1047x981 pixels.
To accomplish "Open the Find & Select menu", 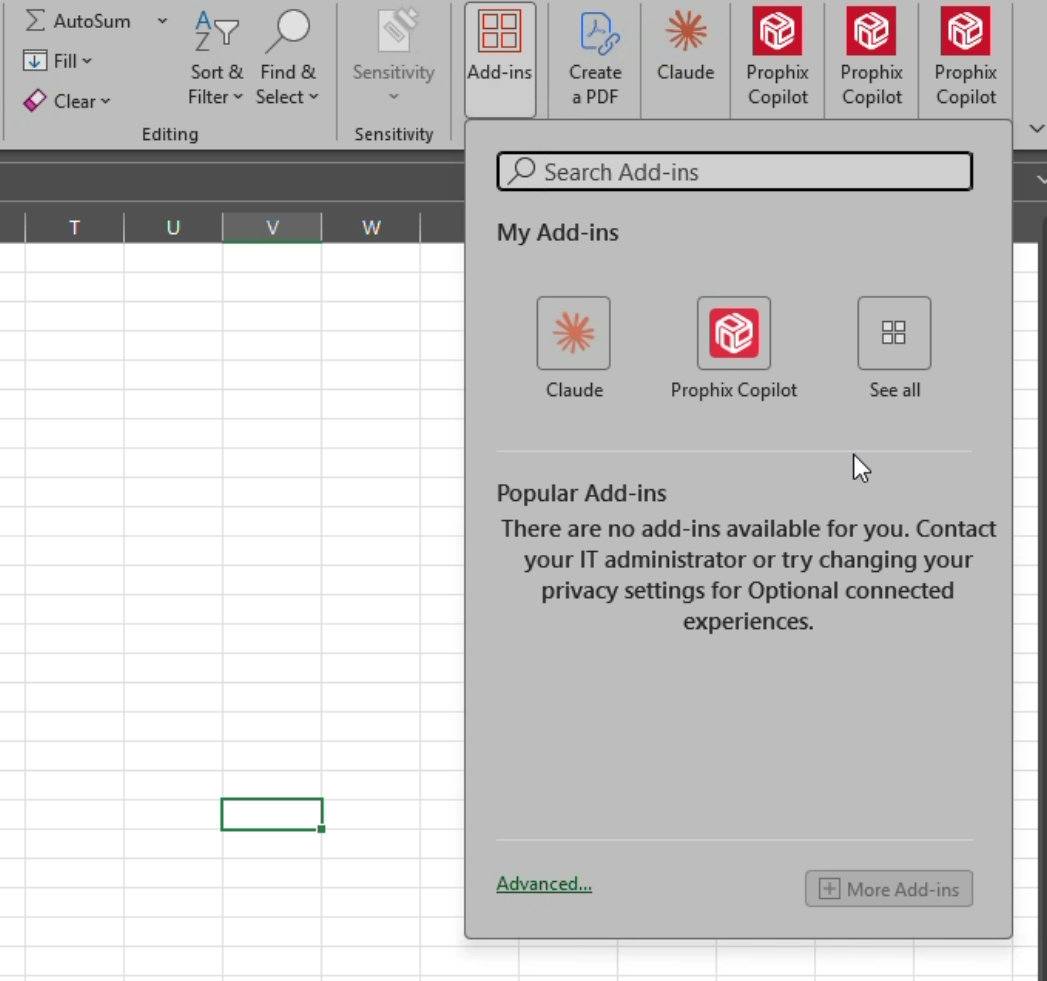I will pyautogui.click(x=288, y=59).
